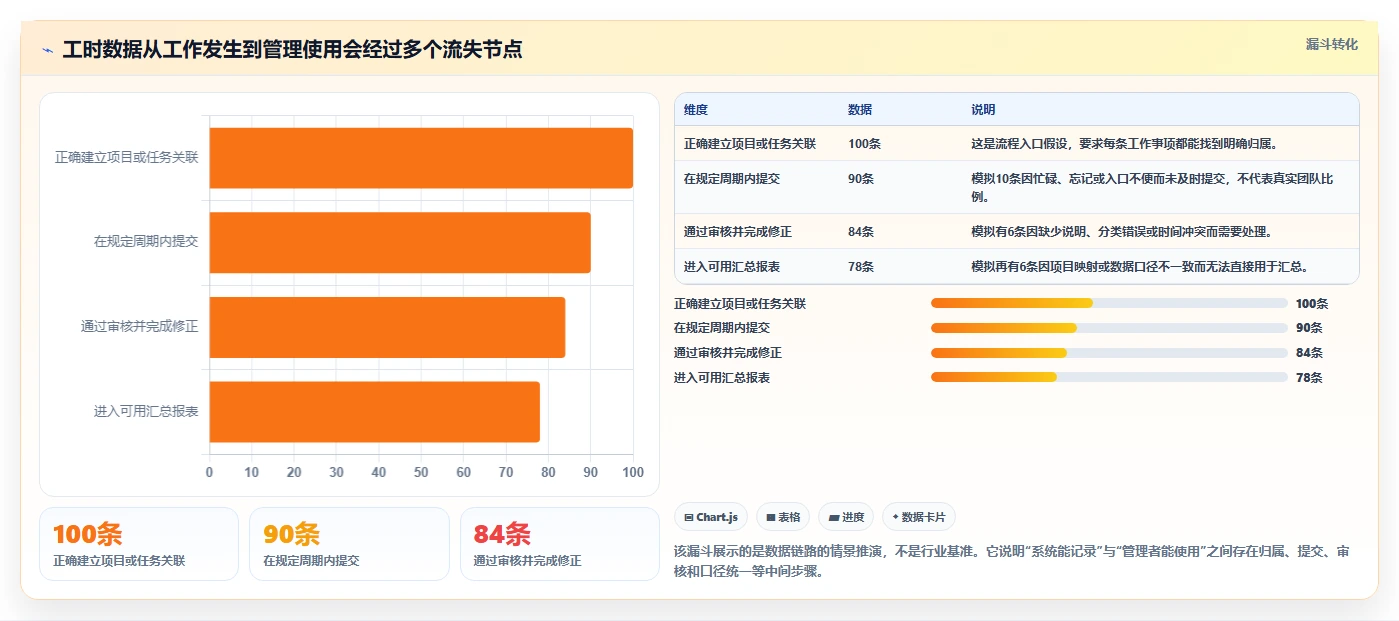Open the 100条 data card
Screen dimensions: 1399x621
click(139, 544)
